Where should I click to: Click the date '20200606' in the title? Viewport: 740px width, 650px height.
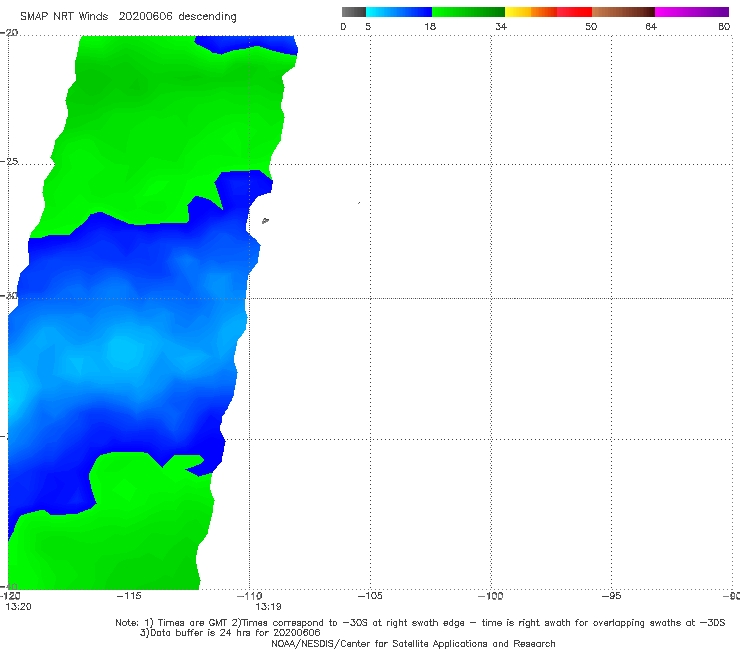coord(145,17)
